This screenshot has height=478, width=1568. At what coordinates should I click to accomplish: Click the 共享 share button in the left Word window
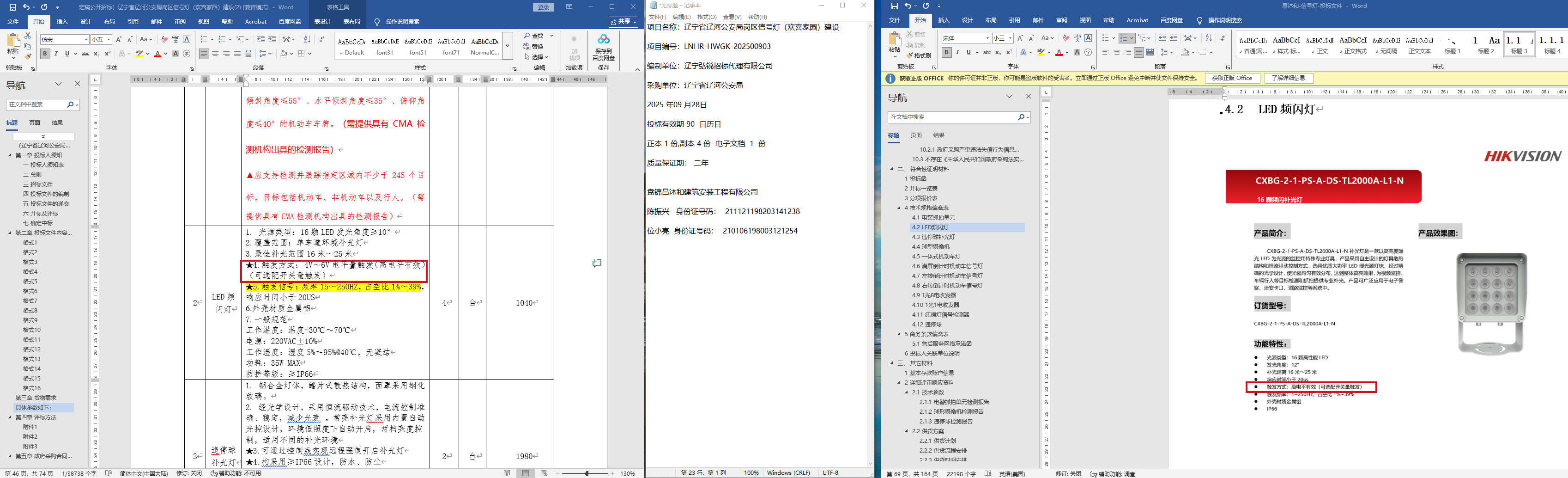624,22
